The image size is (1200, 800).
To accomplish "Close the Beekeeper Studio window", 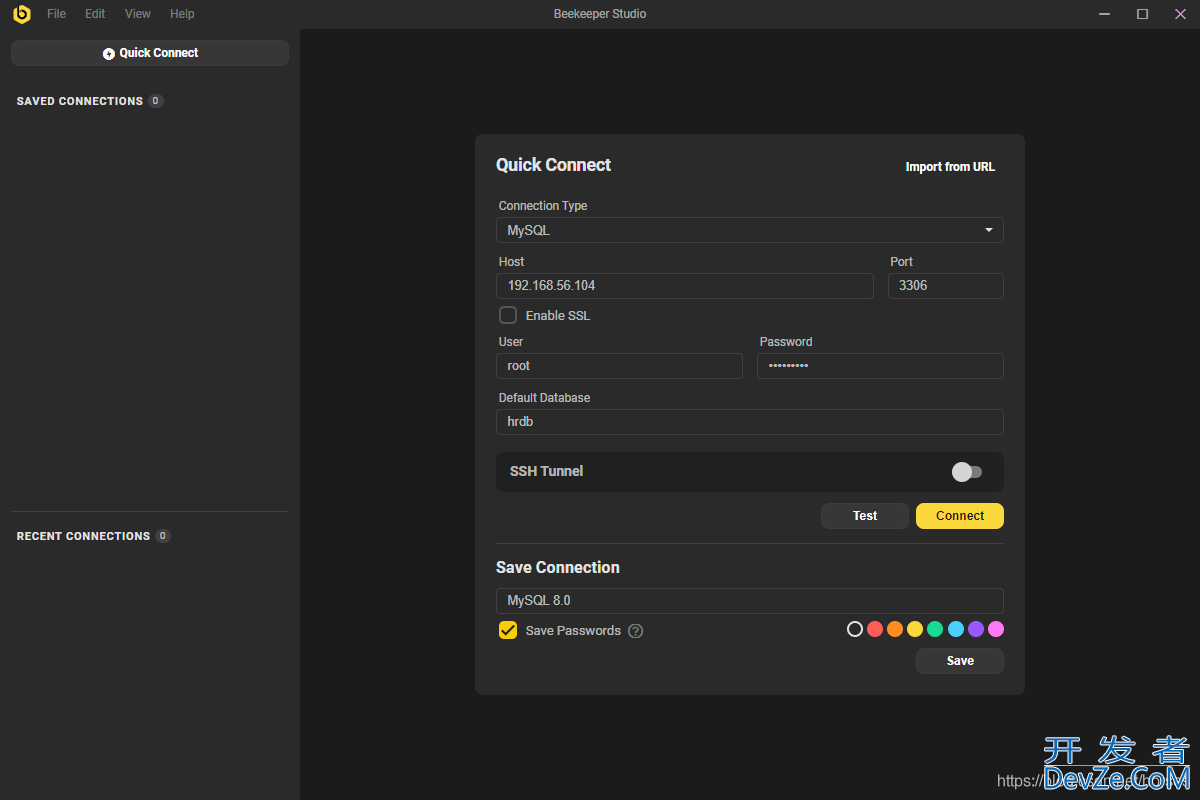I will 1180,14.
